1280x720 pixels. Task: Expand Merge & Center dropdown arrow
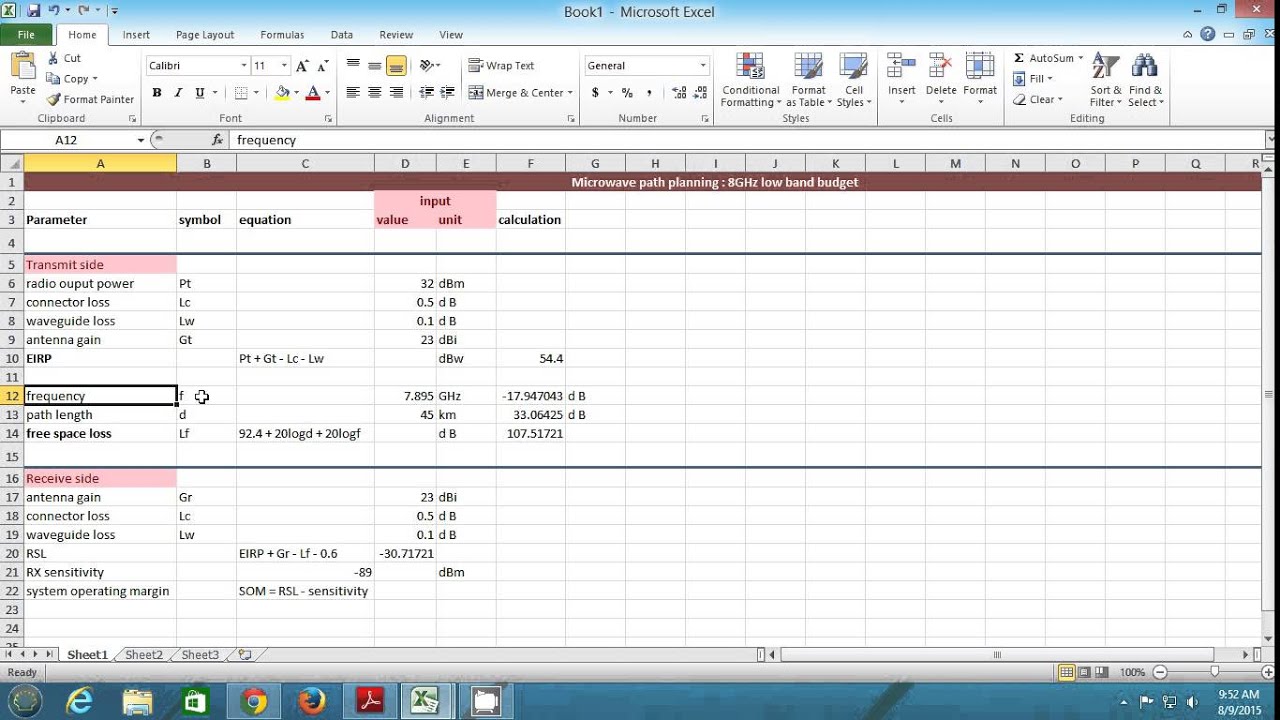pos(570,93)
